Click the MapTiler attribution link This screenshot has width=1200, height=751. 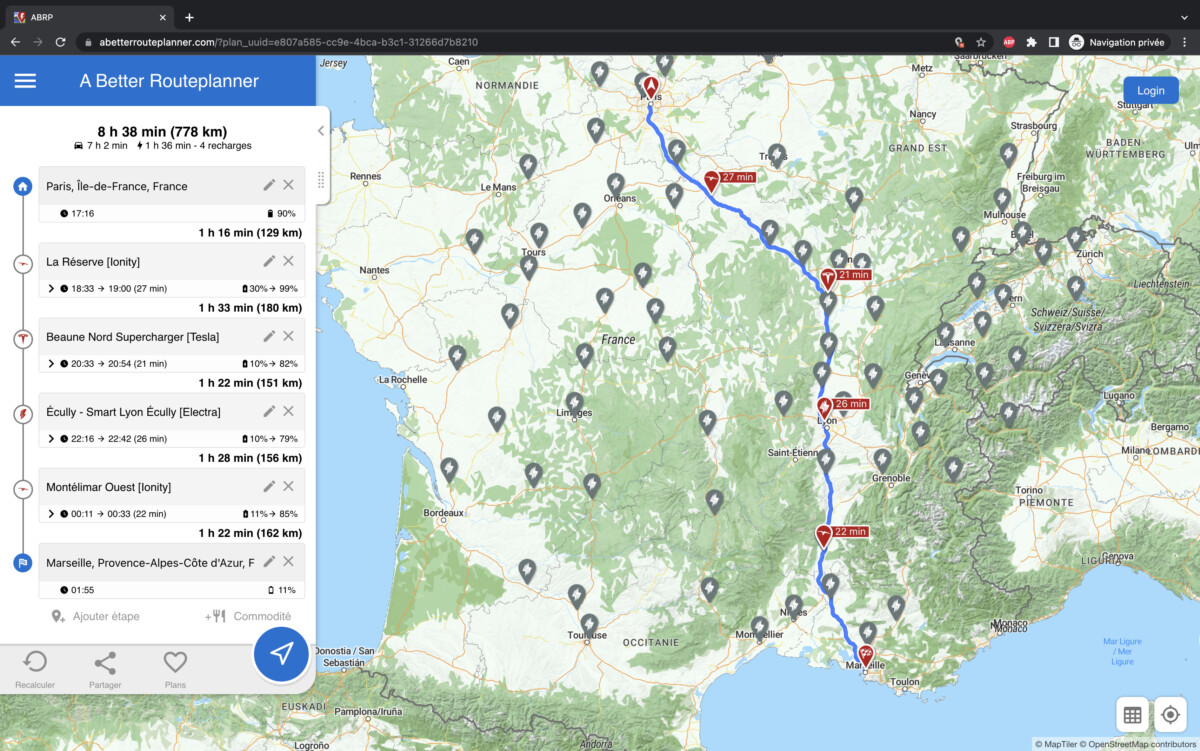[1054, 744]
